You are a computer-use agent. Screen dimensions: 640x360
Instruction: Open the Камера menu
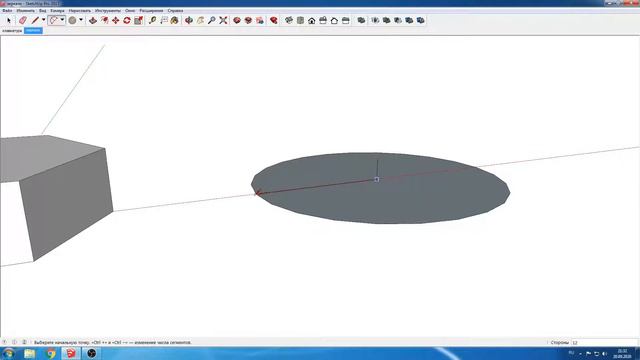pos(58,11)
